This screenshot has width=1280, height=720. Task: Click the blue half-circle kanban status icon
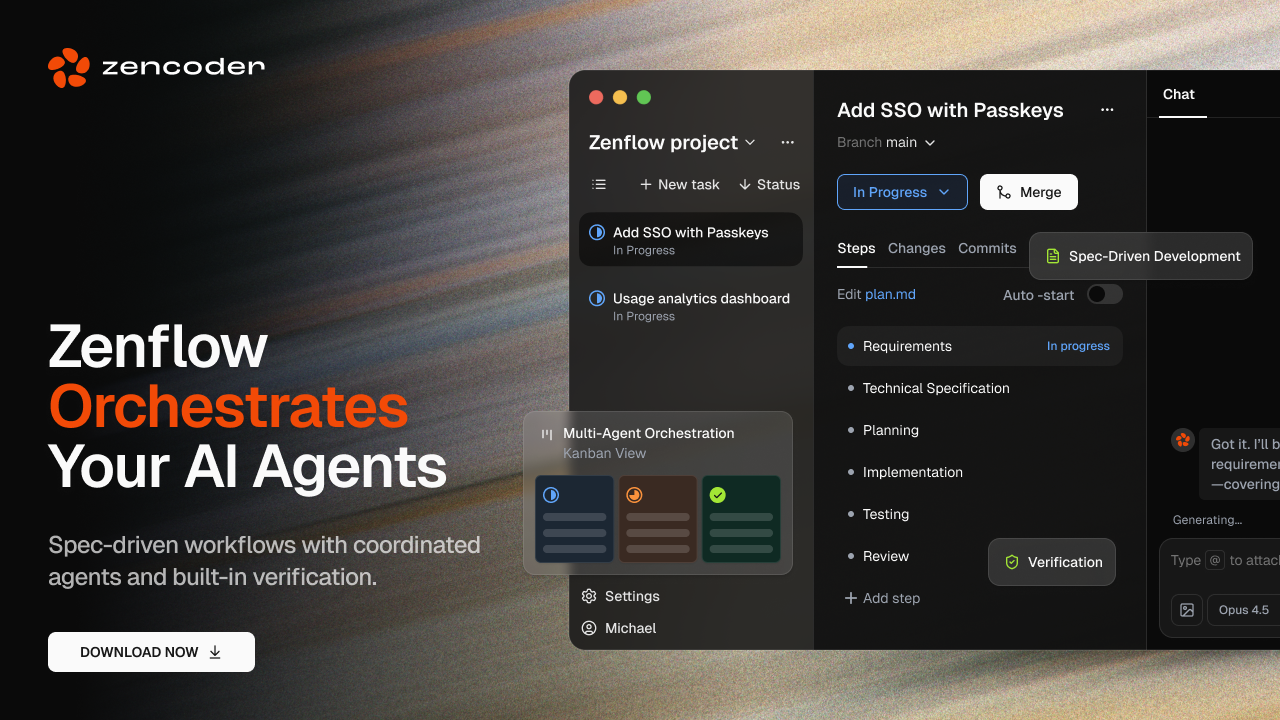tap(551, 495)
